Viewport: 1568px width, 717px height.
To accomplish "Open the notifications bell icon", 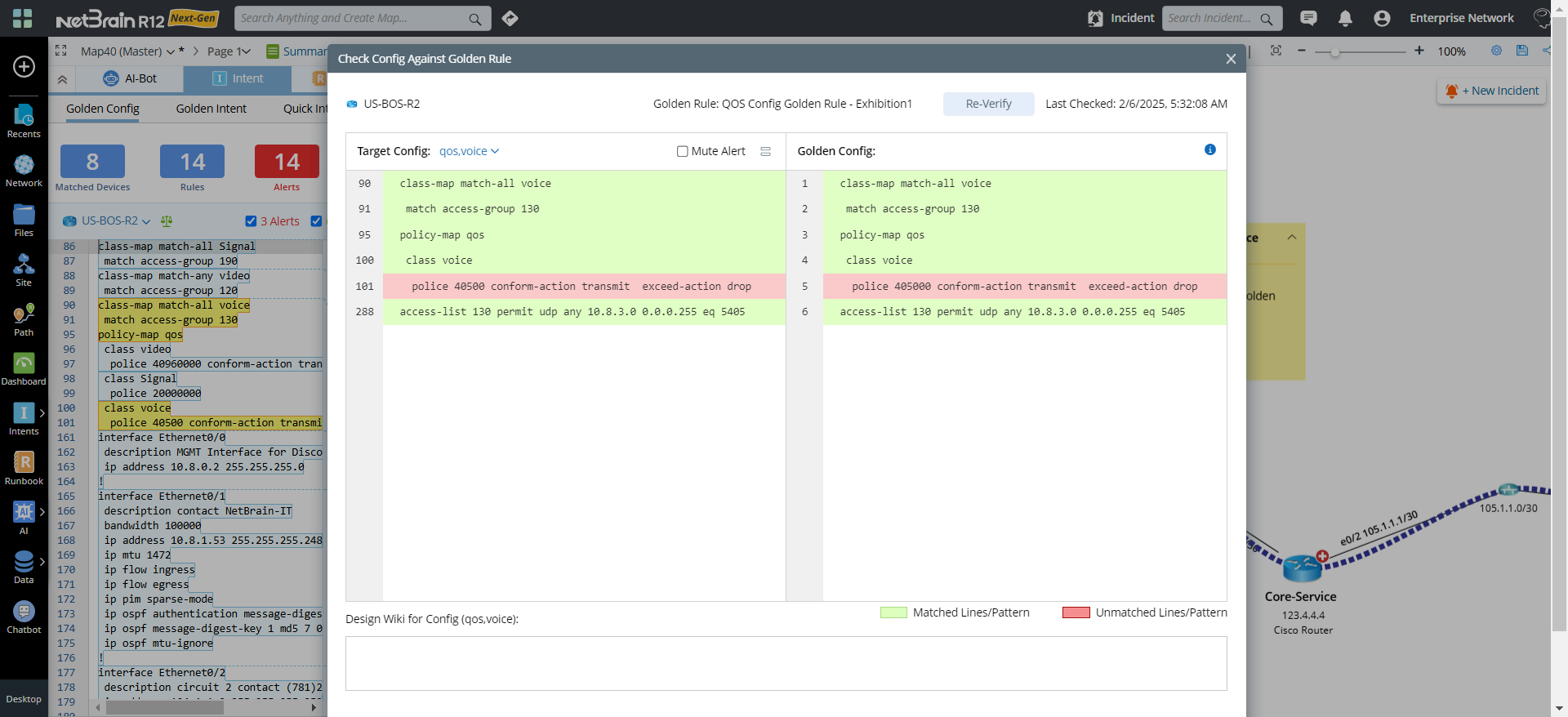I will point(1345,18).
